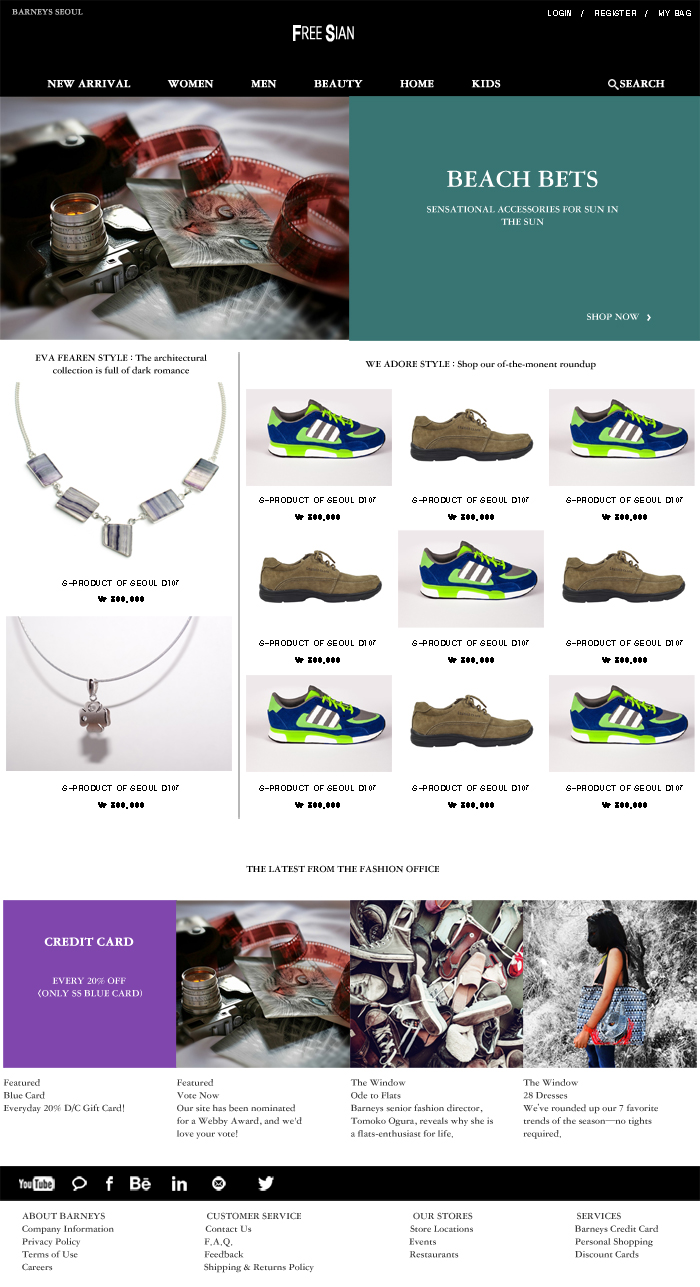Click the Free Sian logo

tap(323, 33)
